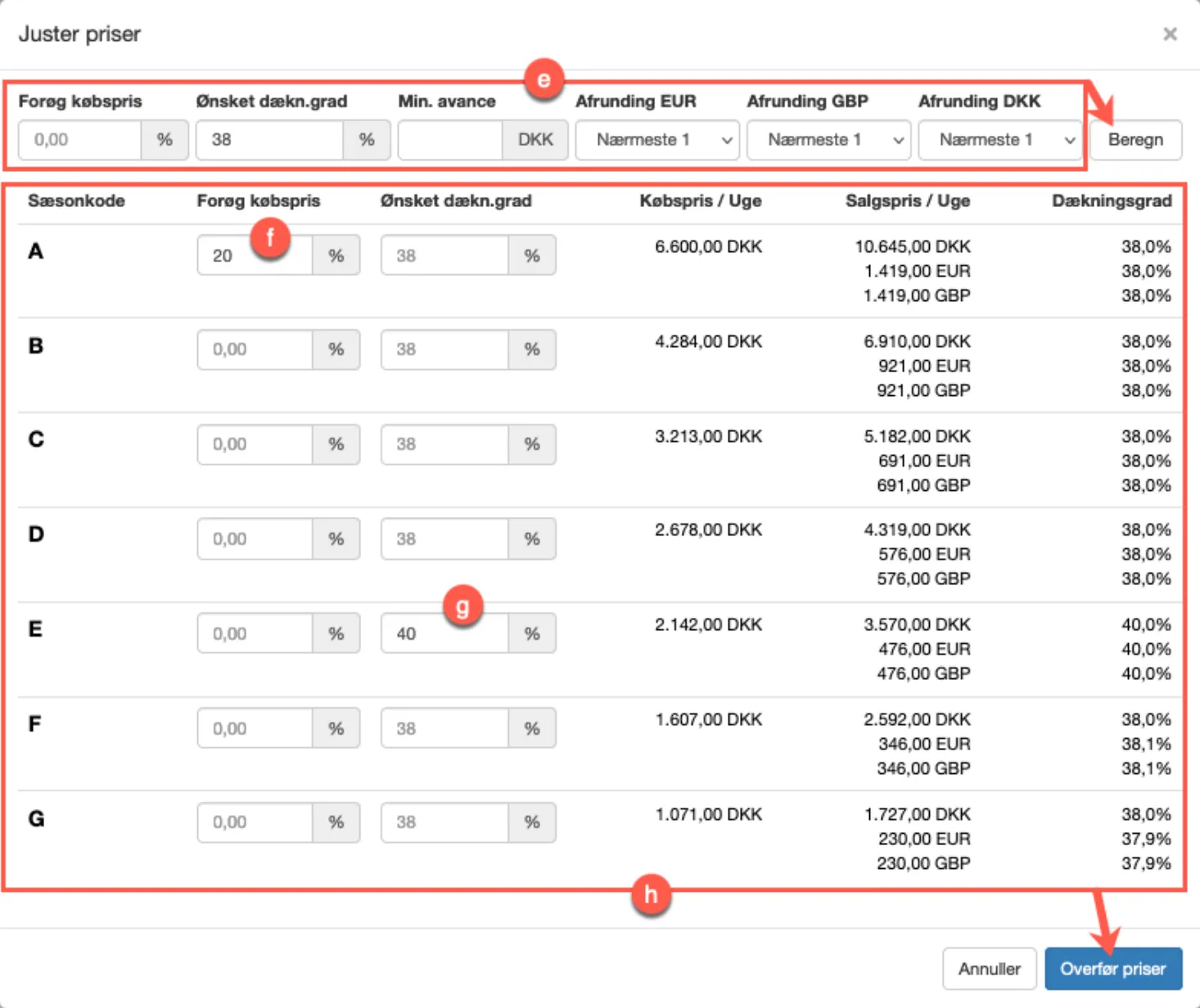Select season G Ønsket dækn.grad field
Screen dimensions: 1200x1008
coord(444,822)
